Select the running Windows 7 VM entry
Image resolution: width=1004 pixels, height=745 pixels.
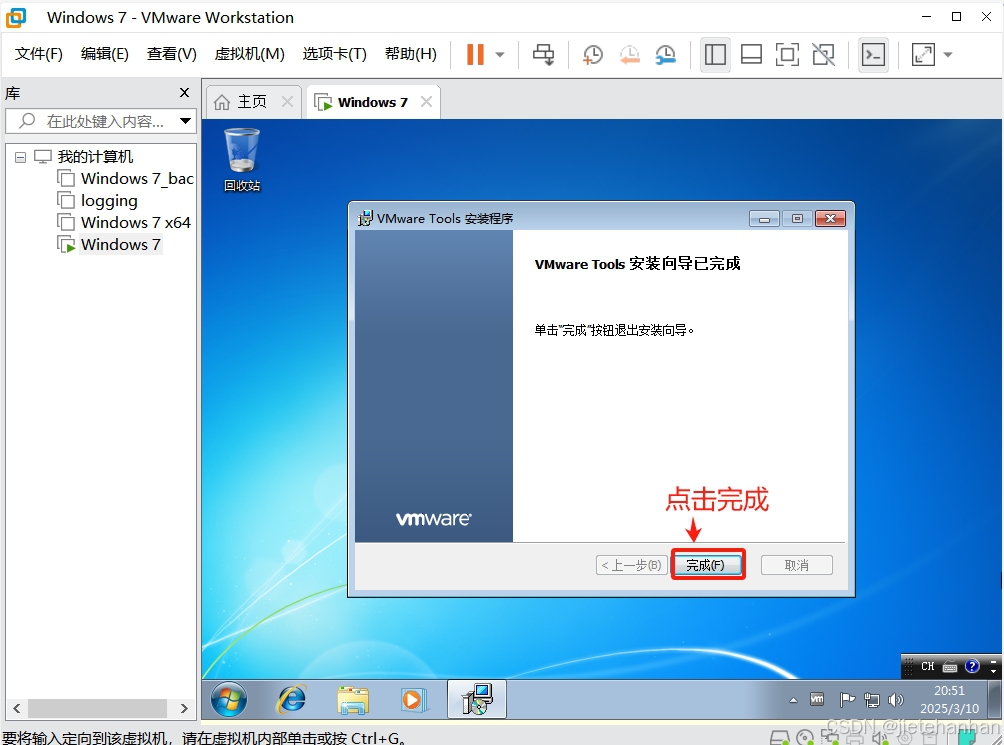pos(109,244)
